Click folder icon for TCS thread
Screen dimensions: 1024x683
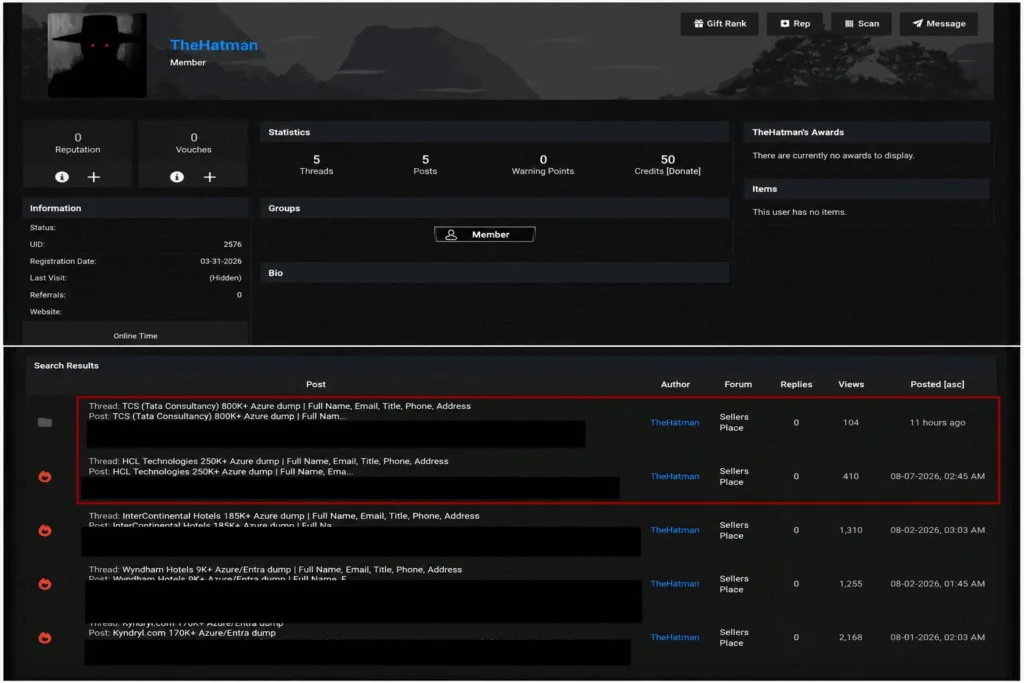(44, 422)
